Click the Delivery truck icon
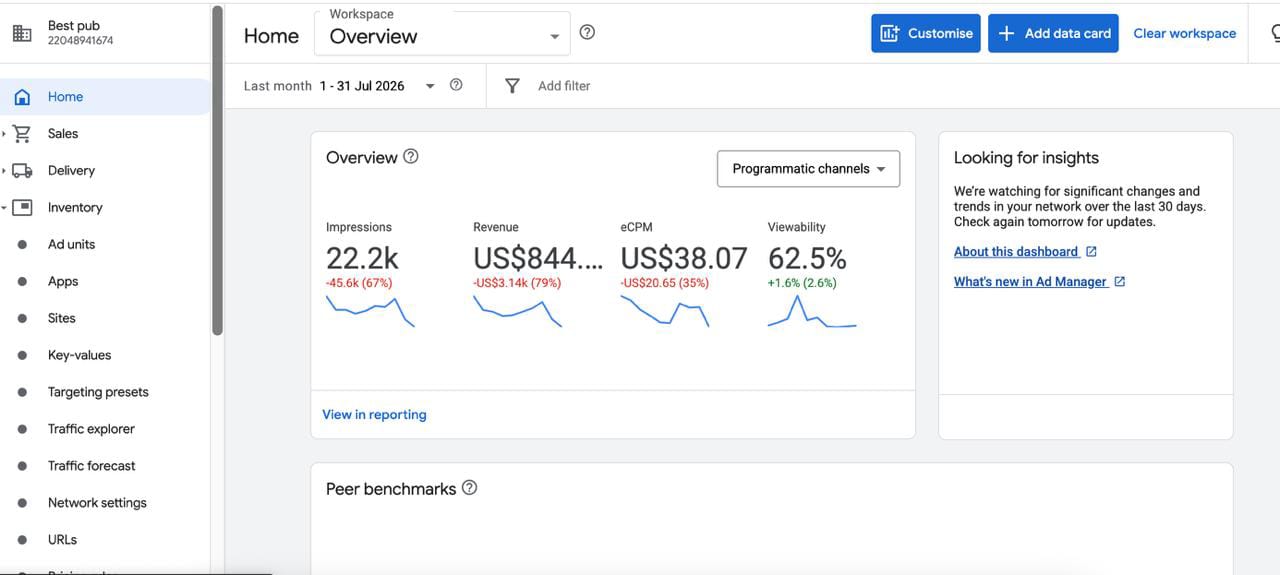 point(22,170)
